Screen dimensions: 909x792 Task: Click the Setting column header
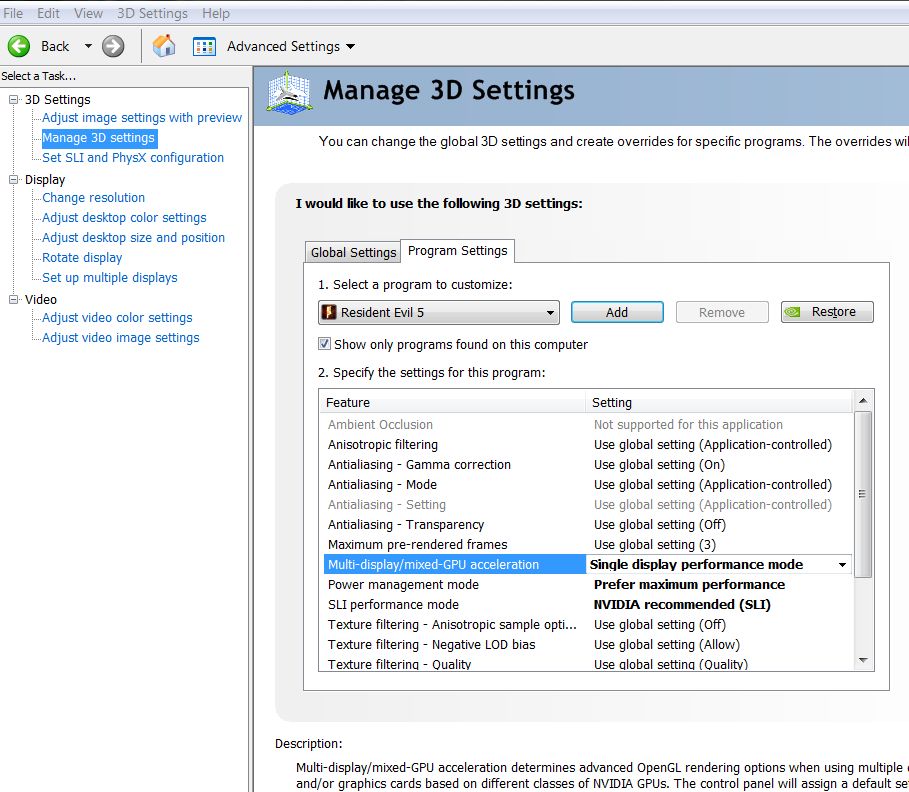pos(719,402)
